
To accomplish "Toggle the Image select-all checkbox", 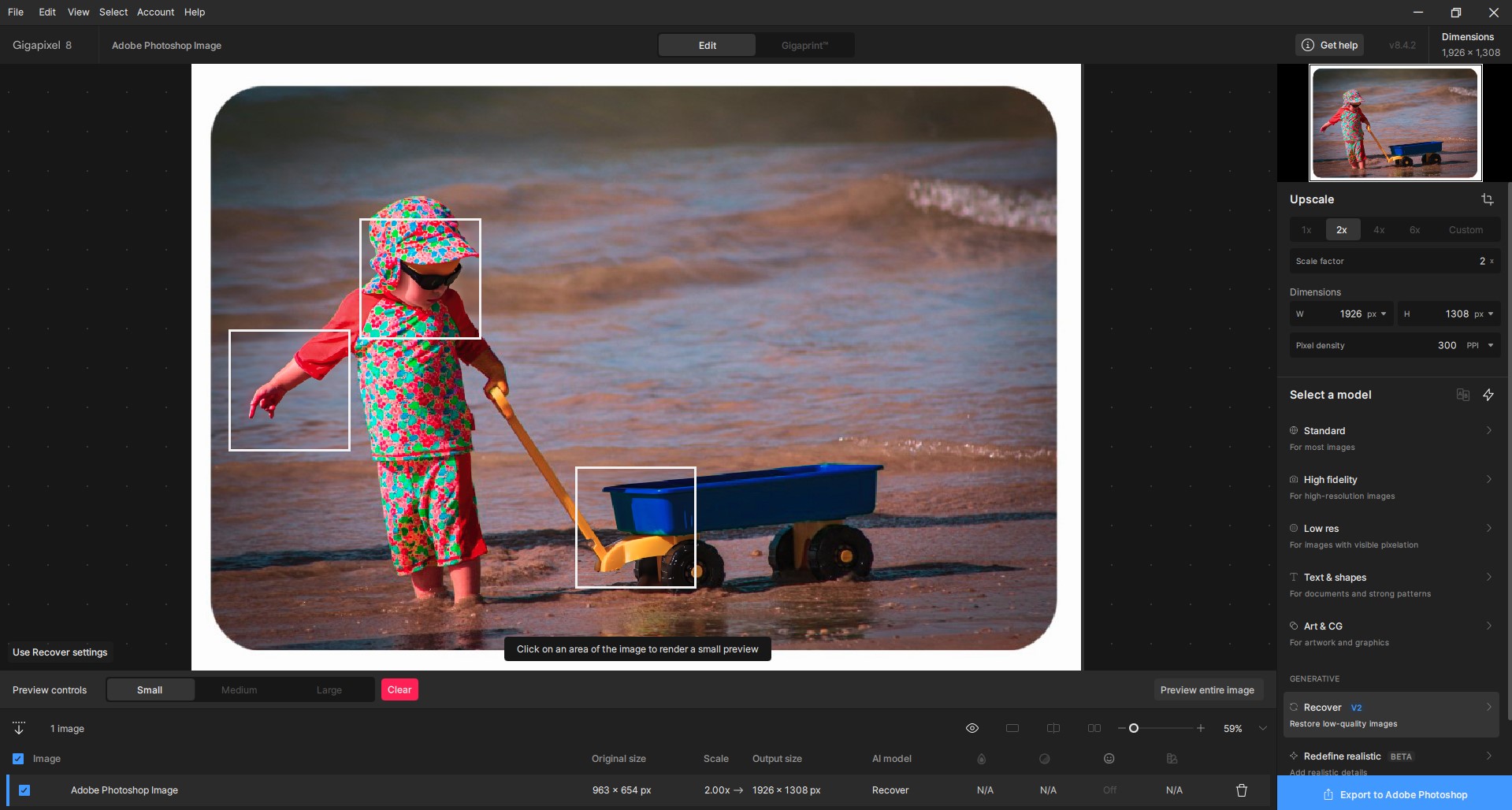I will click(18, 759).
